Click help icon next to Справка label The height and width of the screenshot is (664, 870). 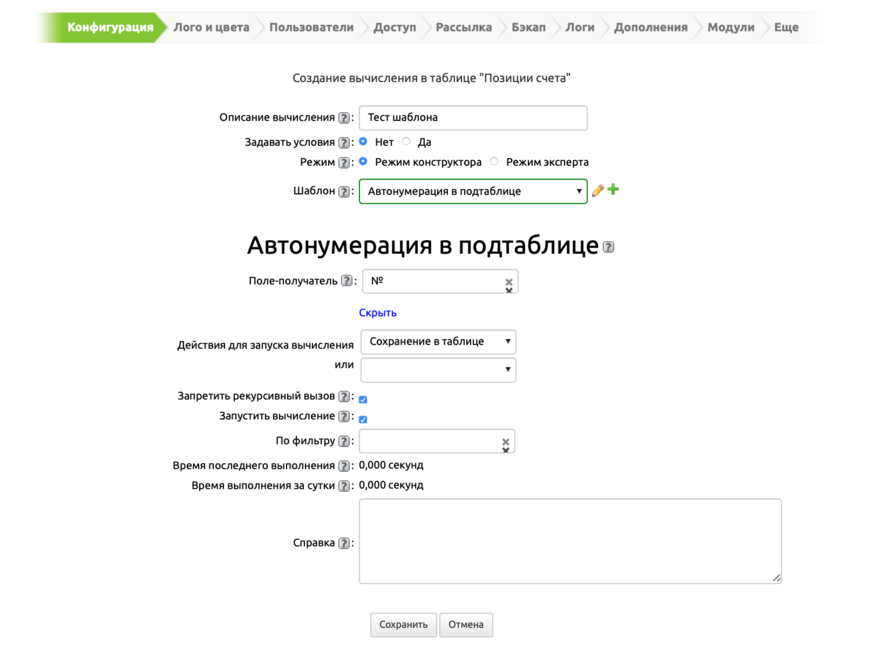coord(344,544)
